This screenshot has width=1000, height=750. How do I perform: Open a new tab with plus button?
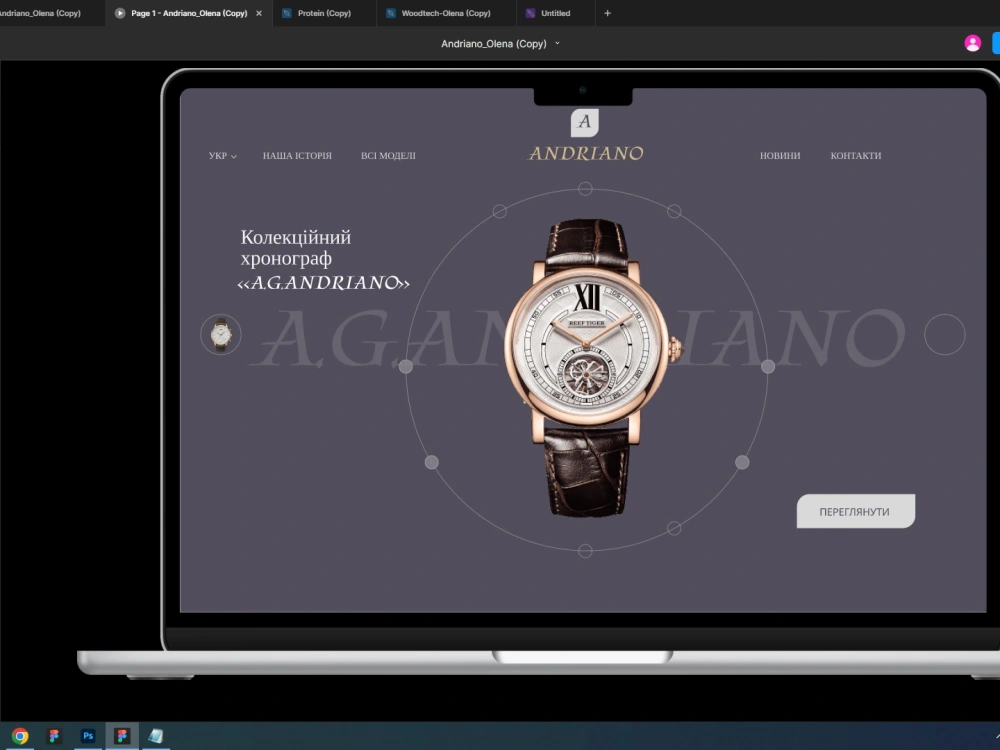pyautogui.click(x=607, y=13)
